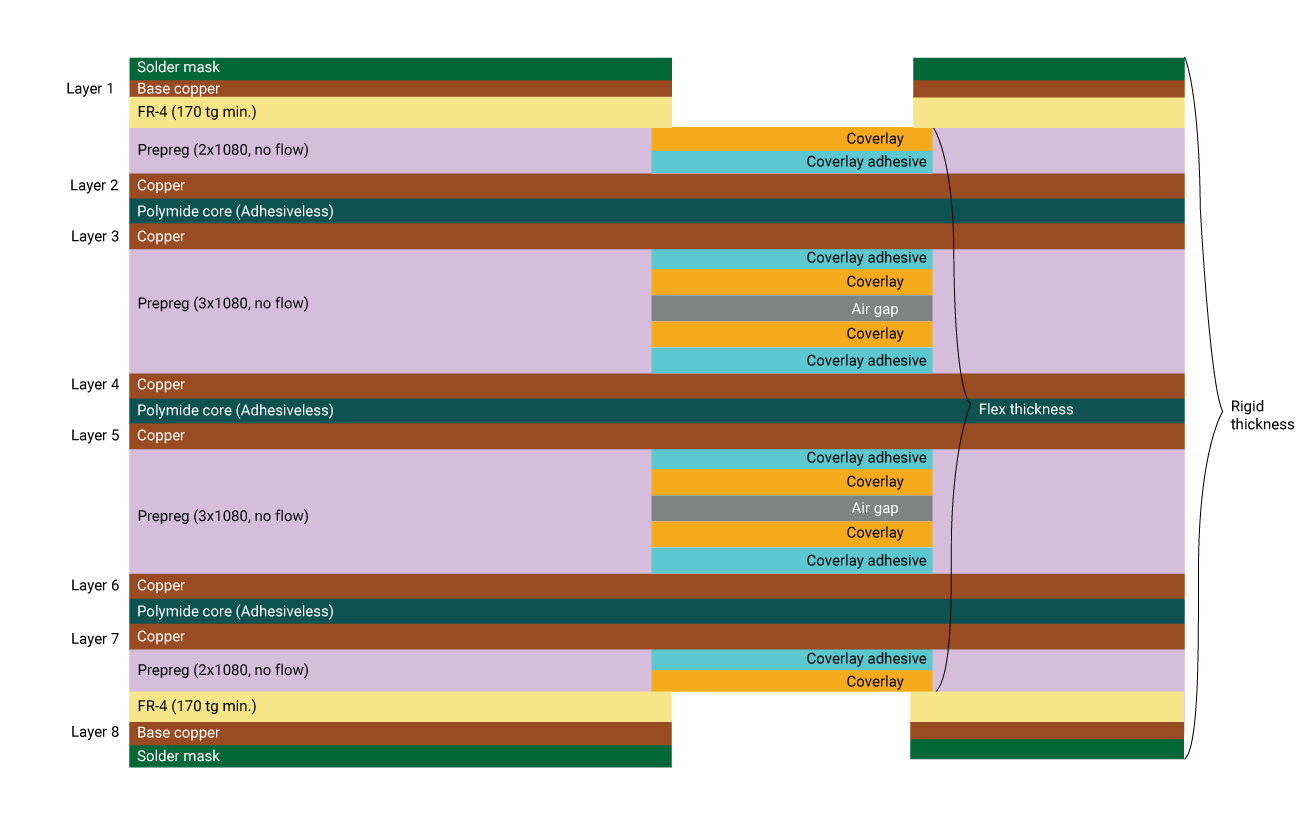Click the lower Air gap strip
Image resolution: width=1310 pixels, height=834 pixels.
(x=790, y=508)
